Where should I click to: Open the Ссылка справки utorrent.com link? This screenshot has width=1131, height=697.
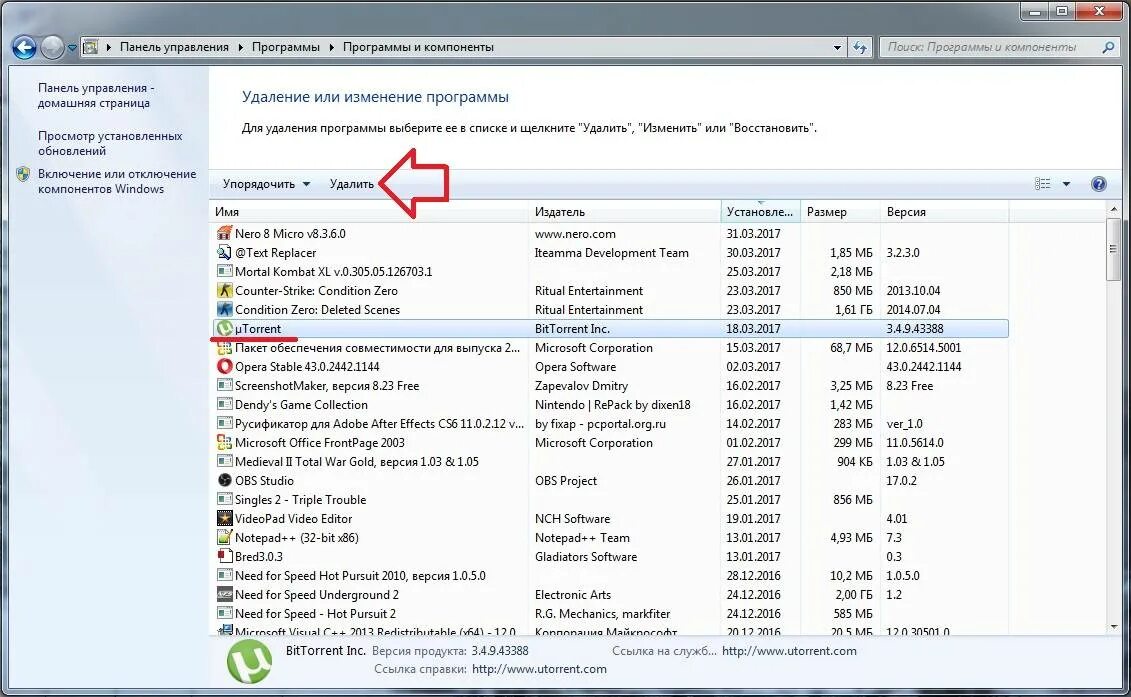[539, 669]
